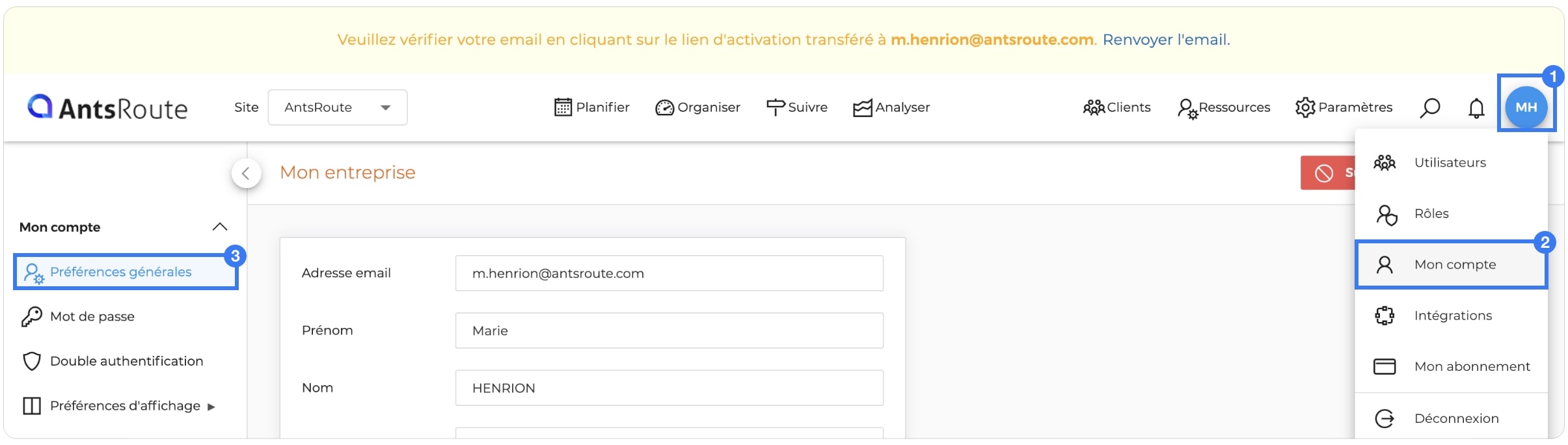Open the Suivre tracking section

click(x=797, y=107)
